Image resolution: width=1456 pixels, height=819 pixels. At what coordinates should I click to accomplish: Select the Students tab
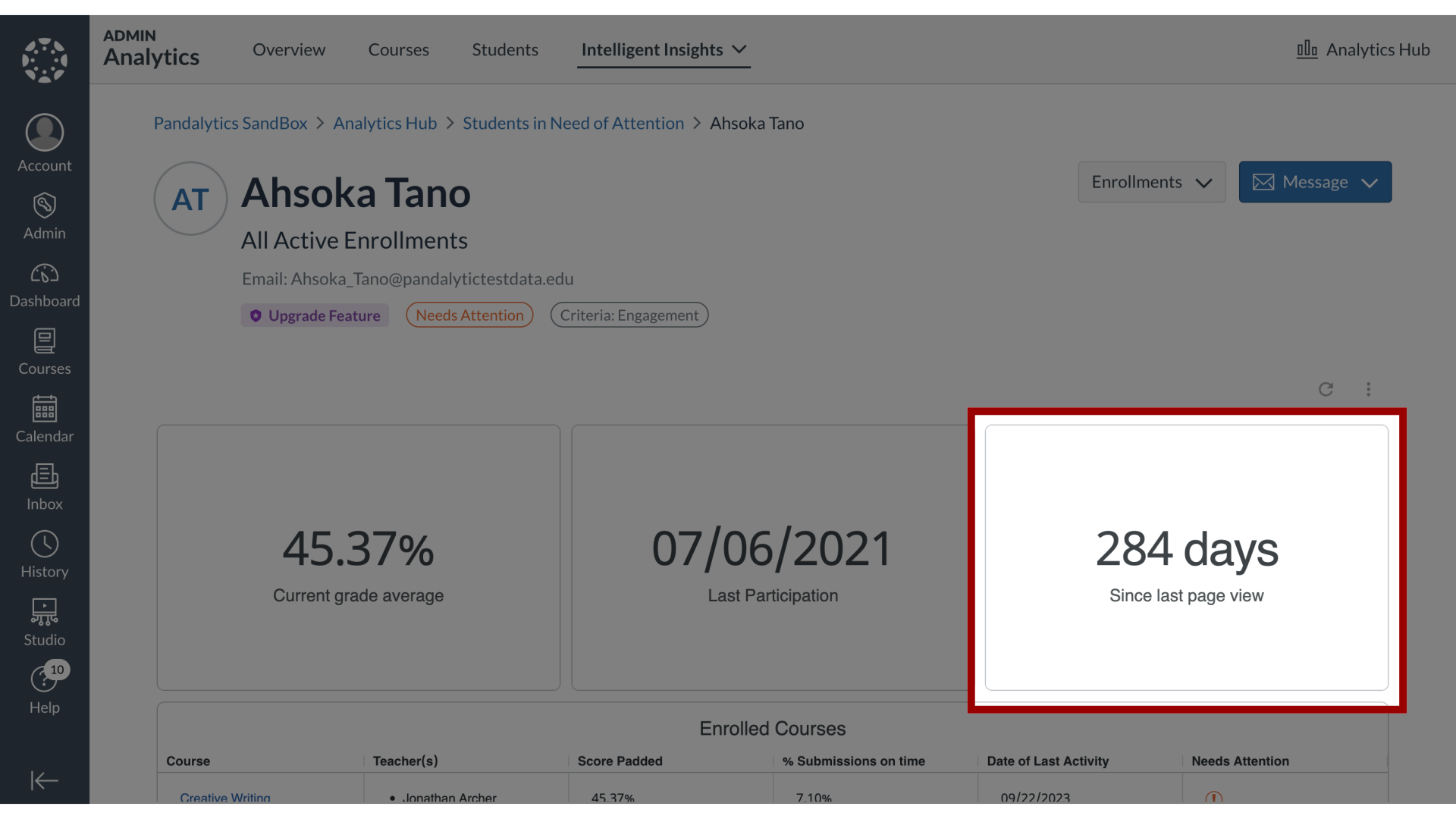coord(505,49)
